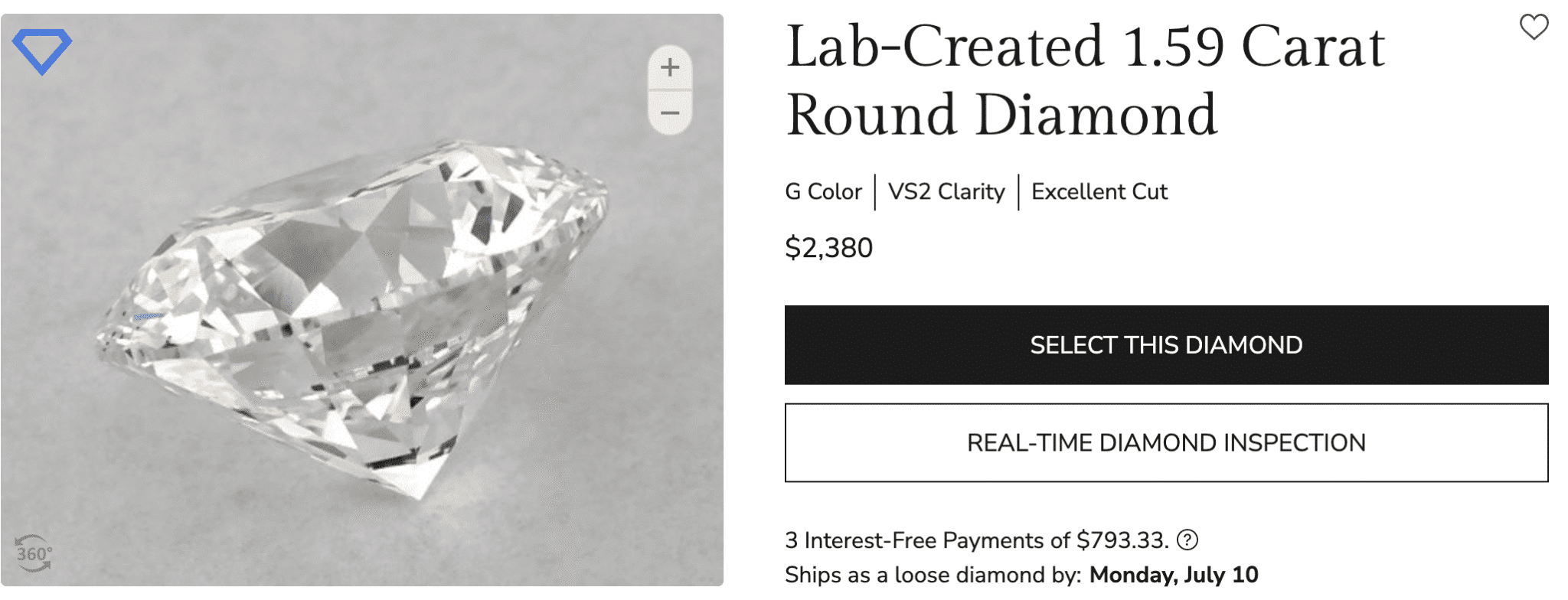Select the G Color label
The width and height of the screenshot is (1568, 600).
(x=823, y=191)
